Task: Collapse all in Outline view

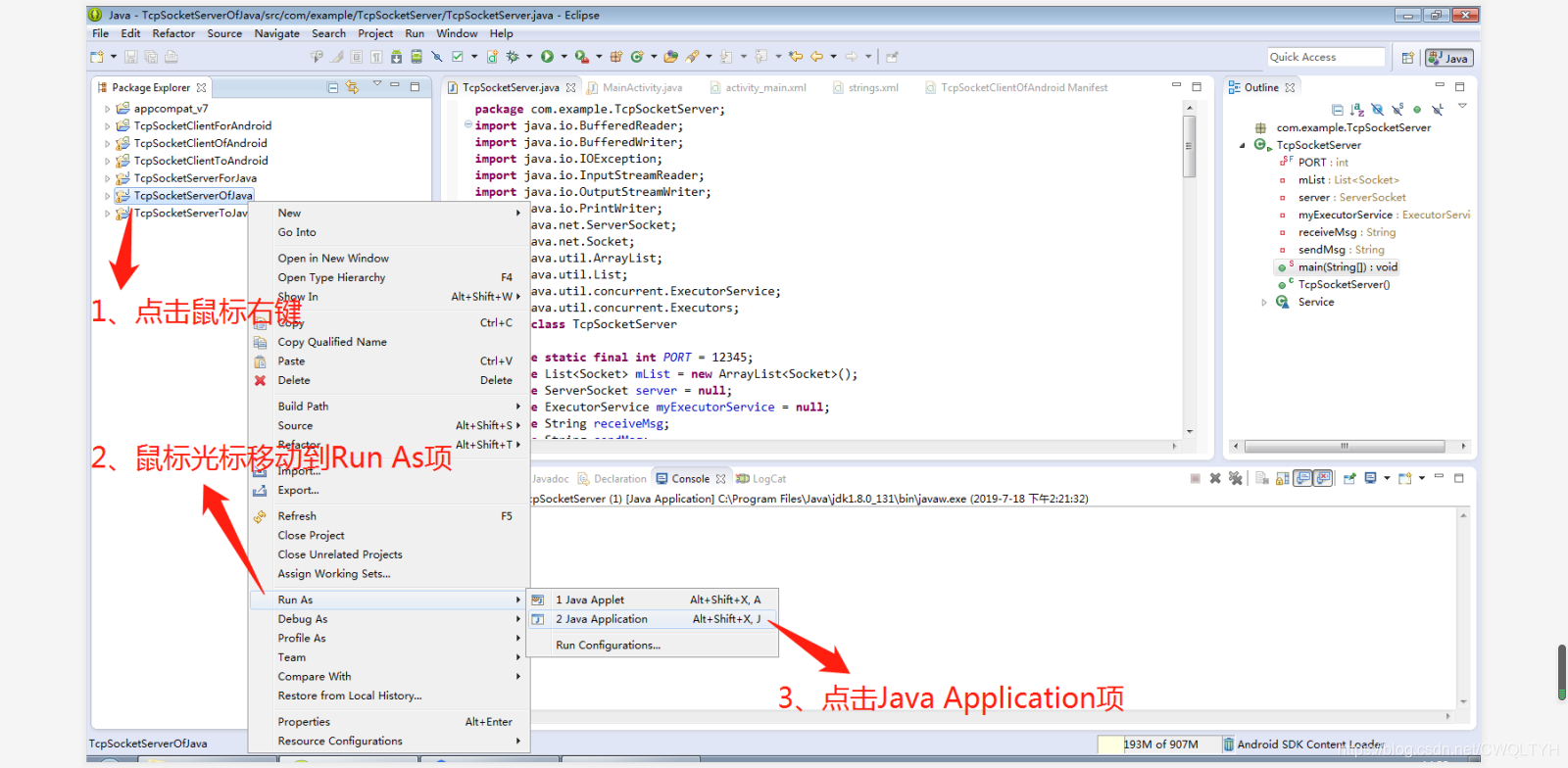Action: click(x=1338, y=110)
